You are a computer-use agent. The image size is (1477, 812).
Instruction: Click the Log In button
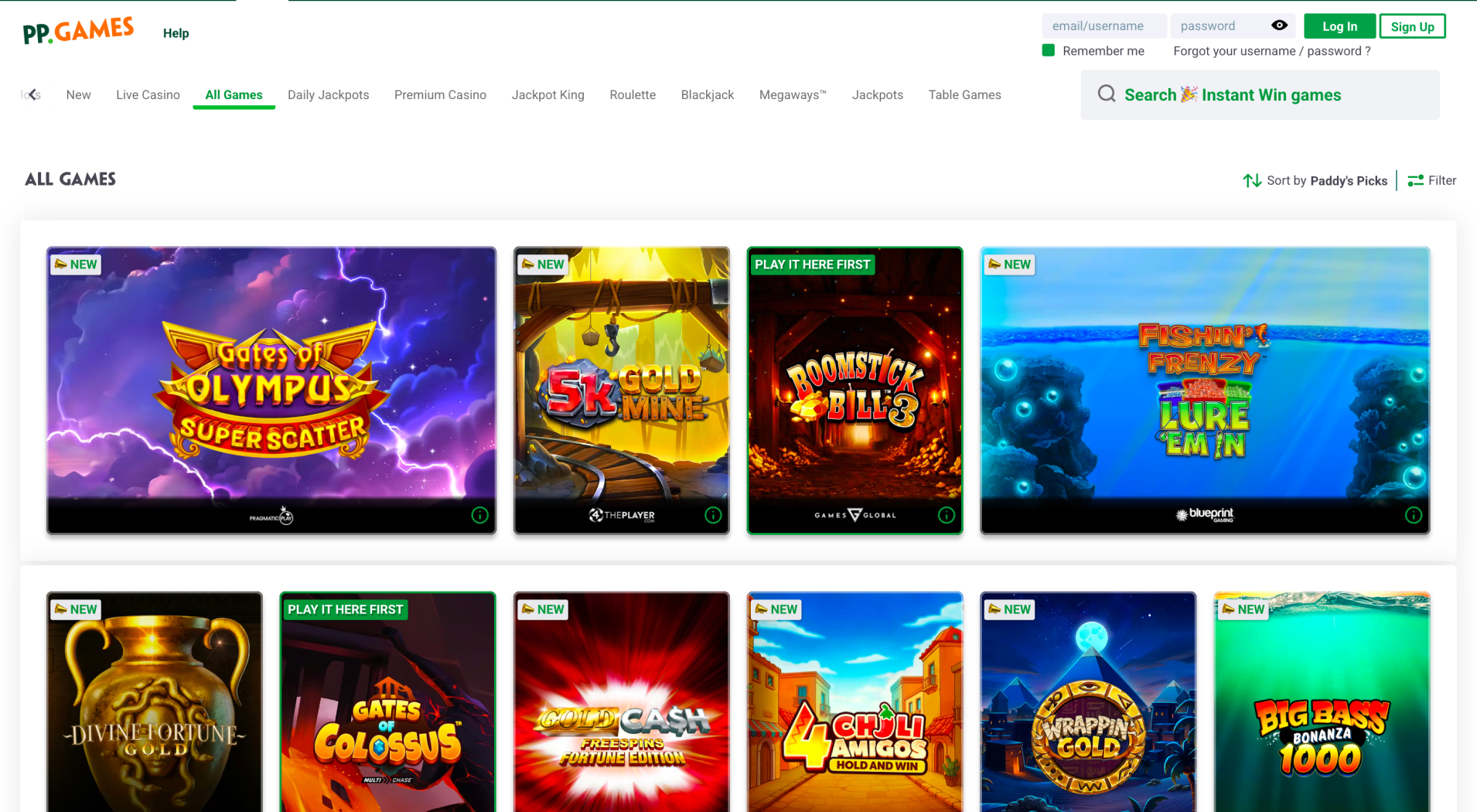tap(1339, 26)
